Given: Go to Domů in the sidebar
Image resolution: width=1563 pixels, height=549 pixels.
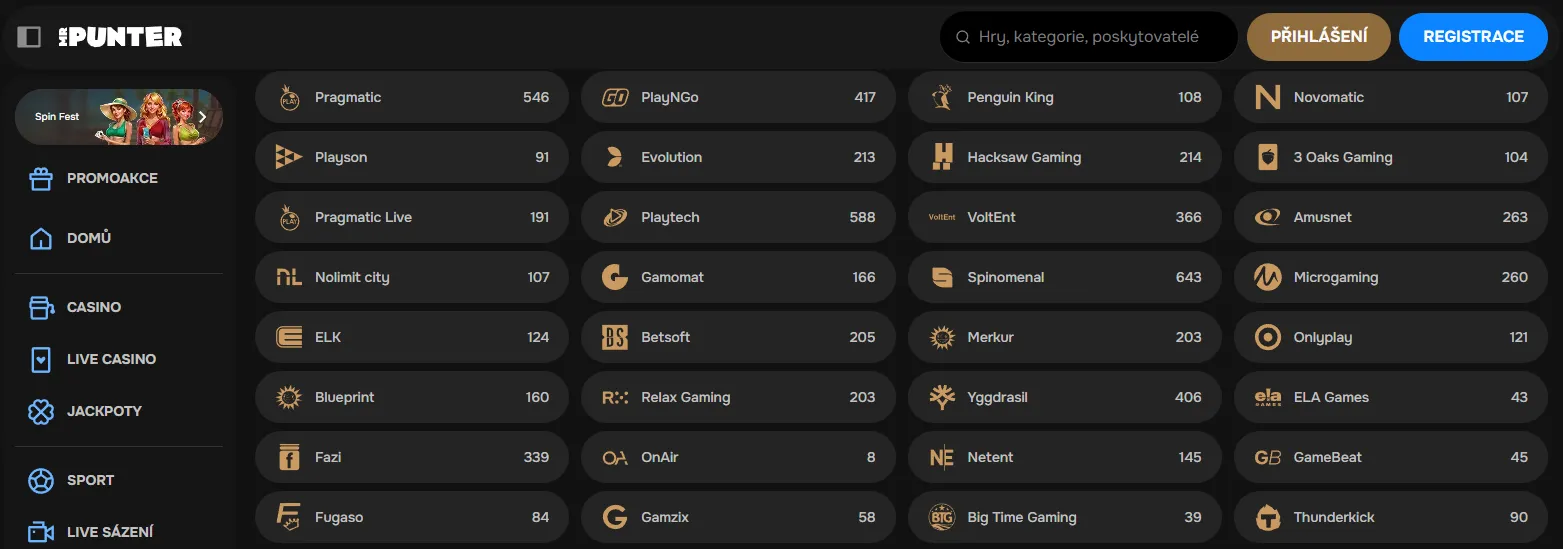Looking at the screenshot, I should pyautogui.click(x=88, y=238).
